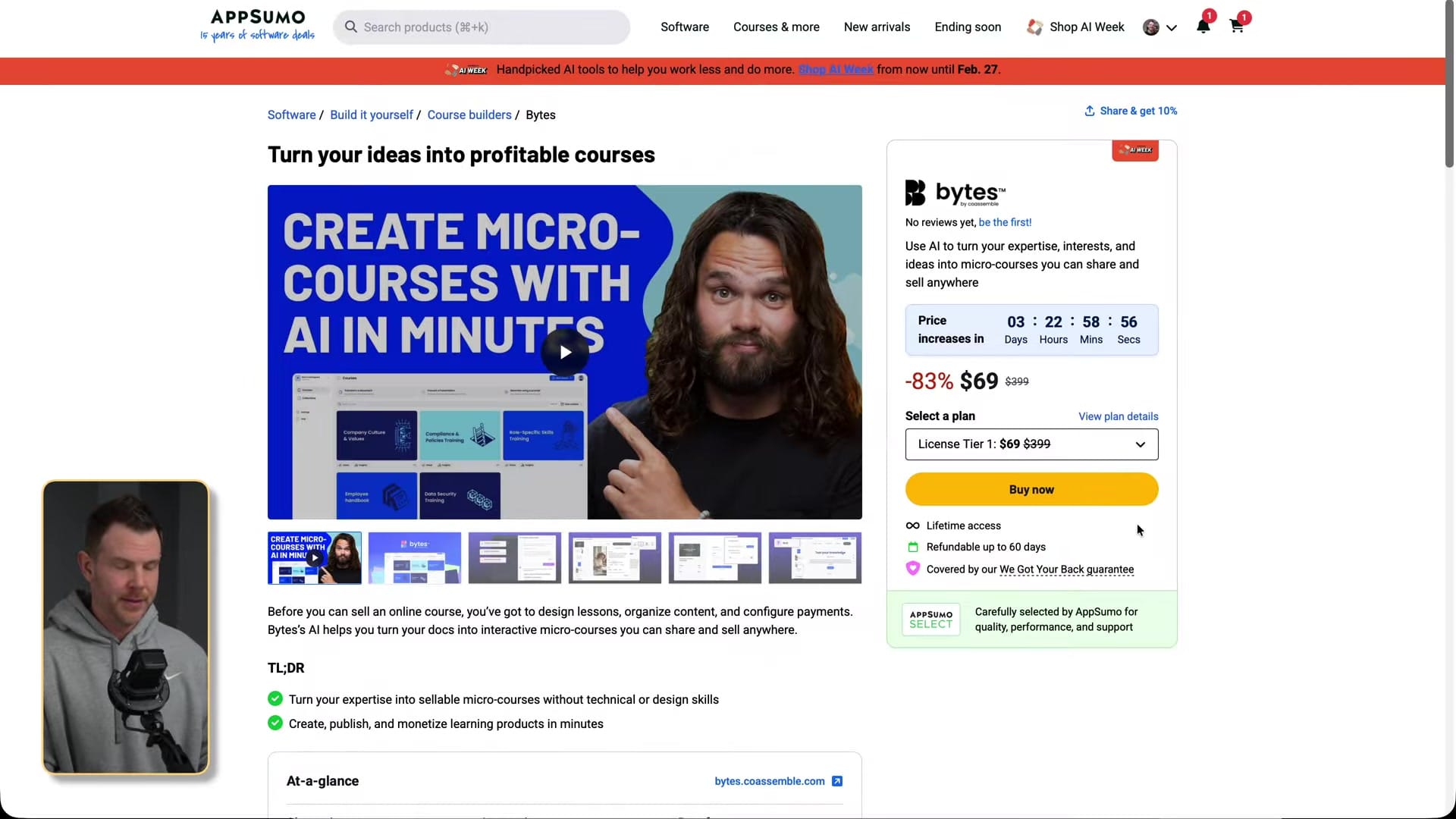Open Shop AI Week in header
1456x819 pixels.
[1075, 27]
